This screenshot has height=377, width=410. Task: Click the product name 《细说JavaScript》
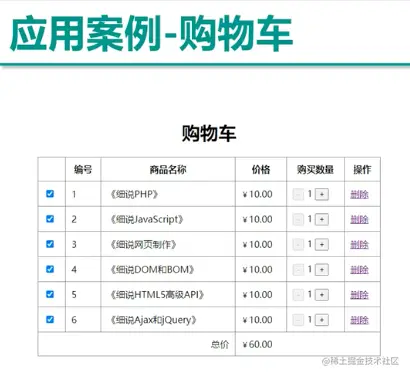pos(147,219)
